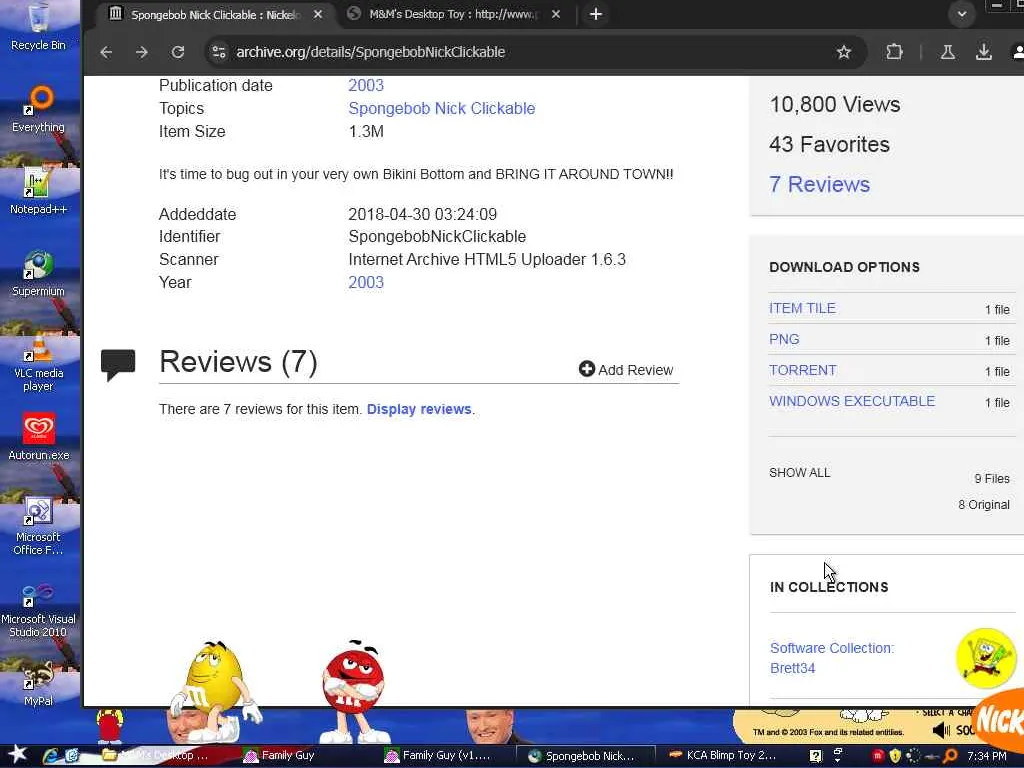Image resolution: width=1024 pixels, height=768 pixels.
Task: Open the 7 Reviews link
Action: point(820,184)
